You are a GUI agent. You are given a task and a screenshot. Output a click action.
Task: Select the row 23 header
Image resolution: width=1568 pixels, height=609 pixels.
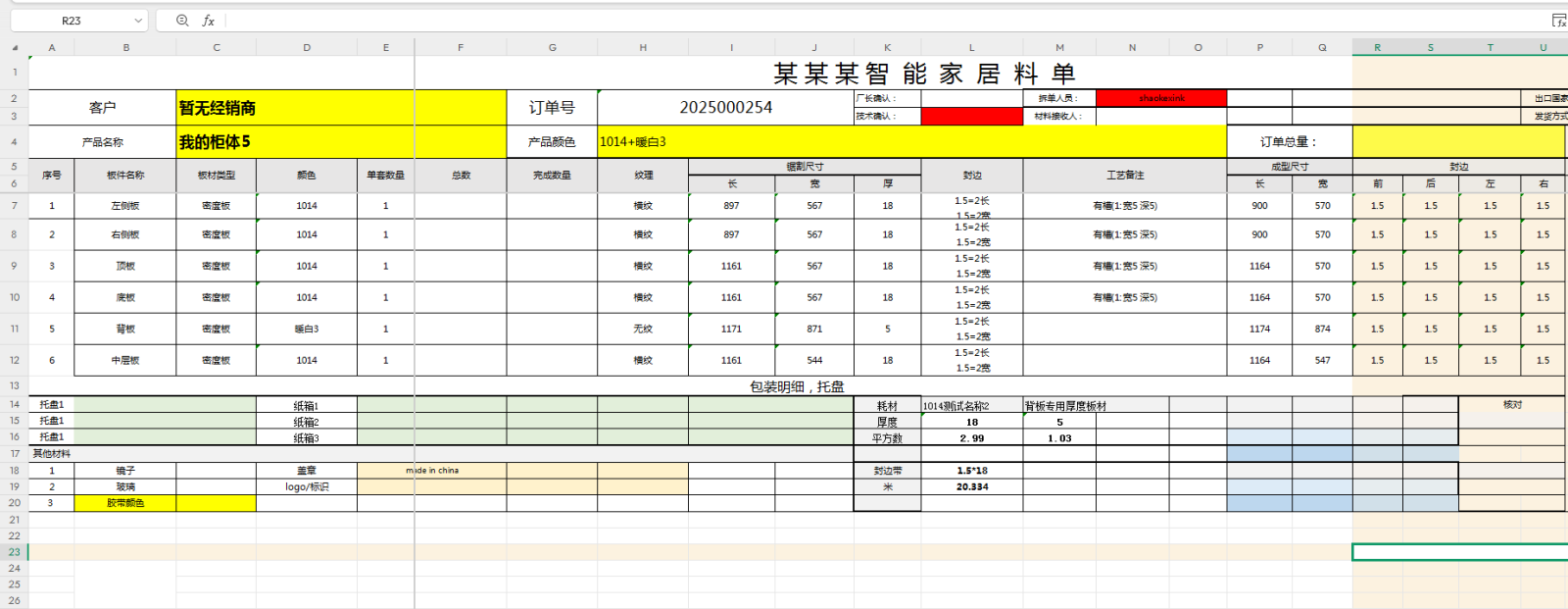15,552
